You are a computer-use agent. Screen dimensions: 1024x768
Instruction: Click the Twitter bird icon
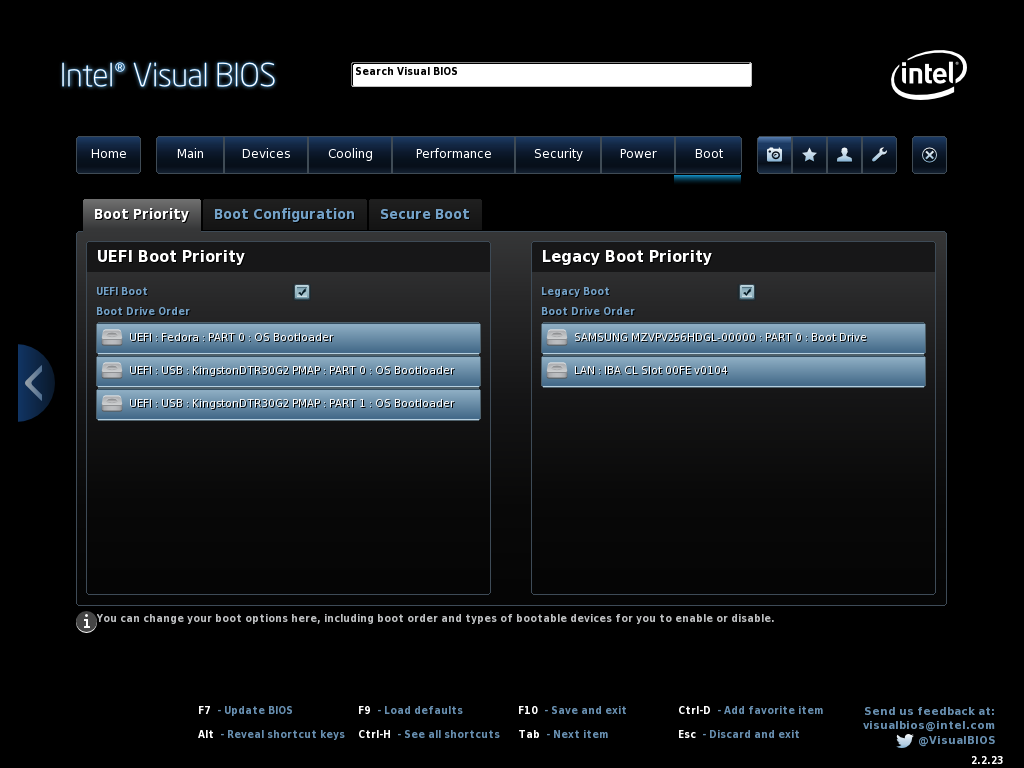click(904, 741)
